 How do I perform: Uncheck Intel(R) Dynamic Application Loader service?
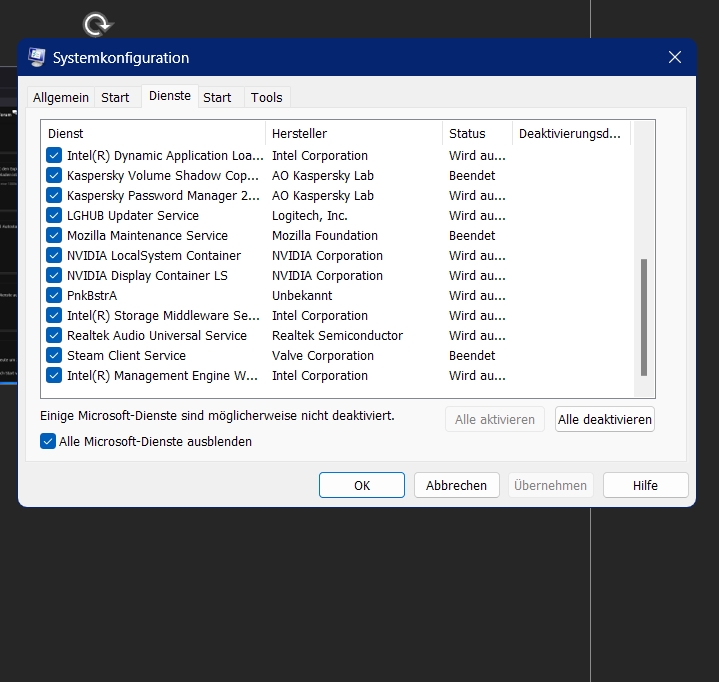click(x=54, y=155)
